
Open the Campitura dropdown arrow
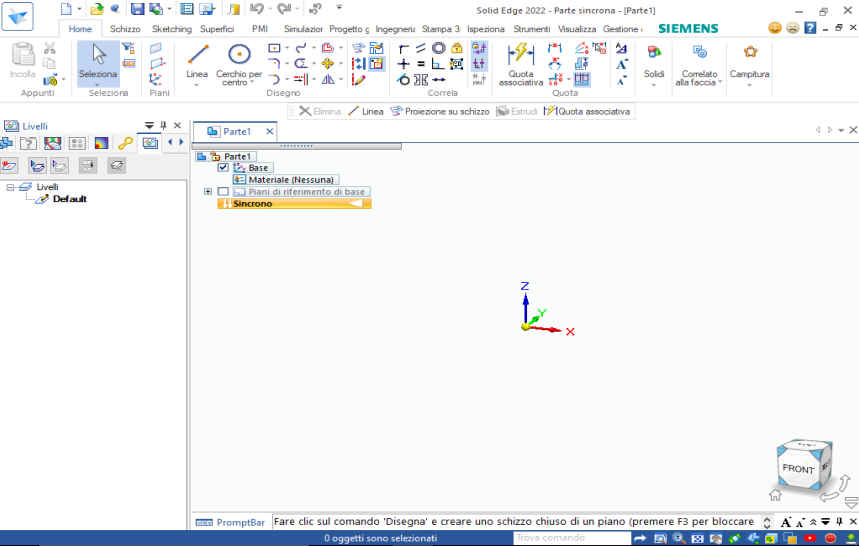coord(749,84)
